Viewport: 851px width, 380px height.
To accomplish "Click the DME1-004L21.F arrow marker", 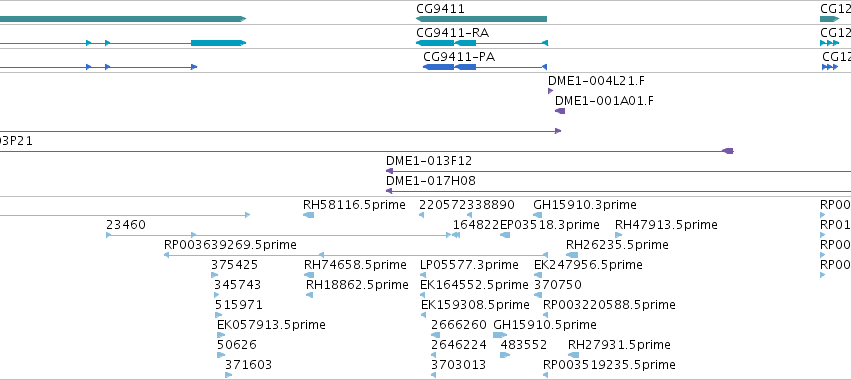I will [x=550, y=91].
